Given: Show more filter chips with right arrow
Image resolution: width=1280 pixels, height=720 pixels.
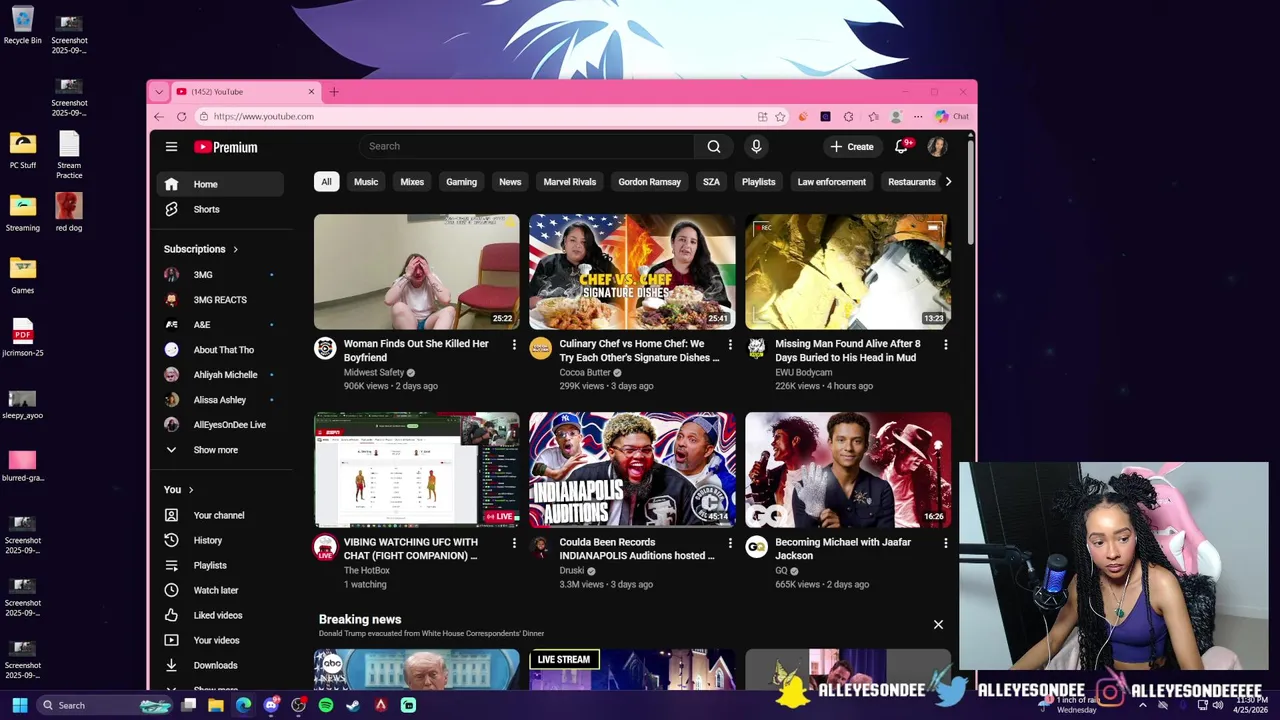Looking at the screenshot, I should click(948, 182).
